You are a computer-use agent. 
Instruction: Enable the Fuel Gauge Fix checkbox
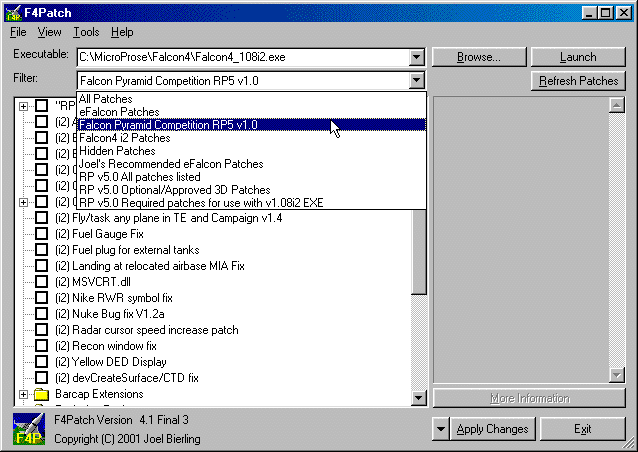pos(41,233)
